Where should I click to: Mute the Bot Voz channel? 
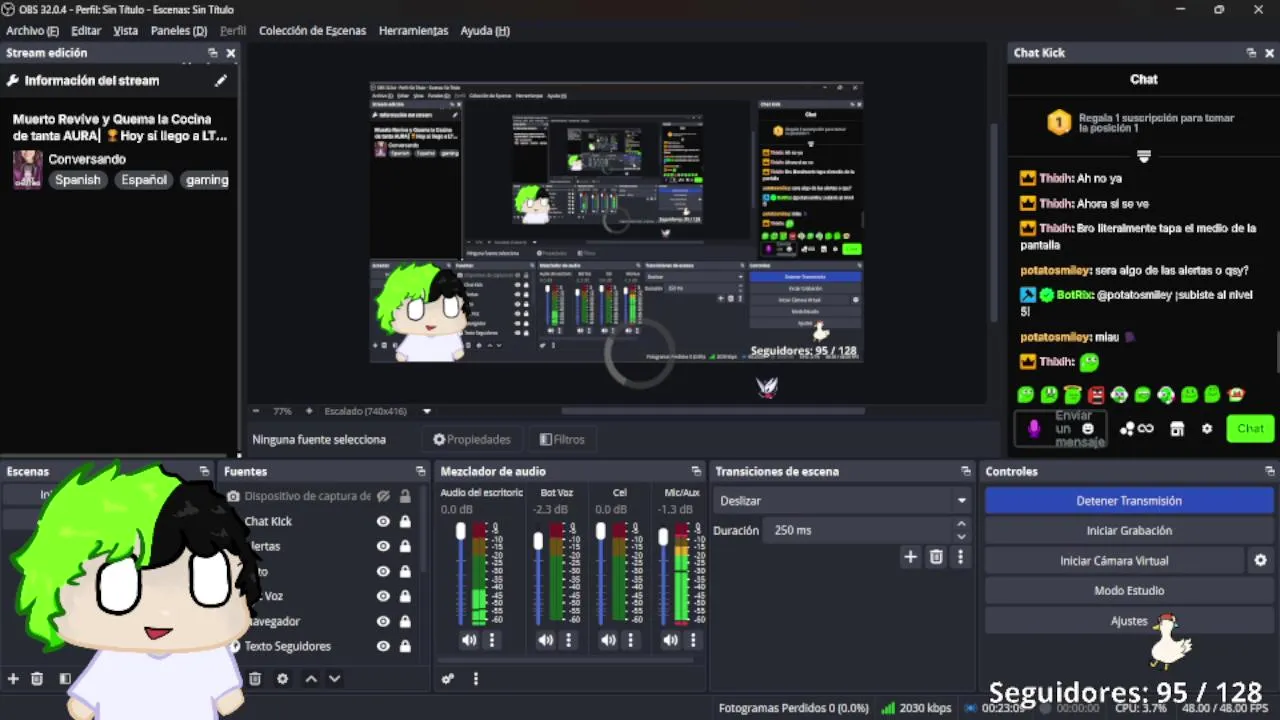click(x=545, y=640)
